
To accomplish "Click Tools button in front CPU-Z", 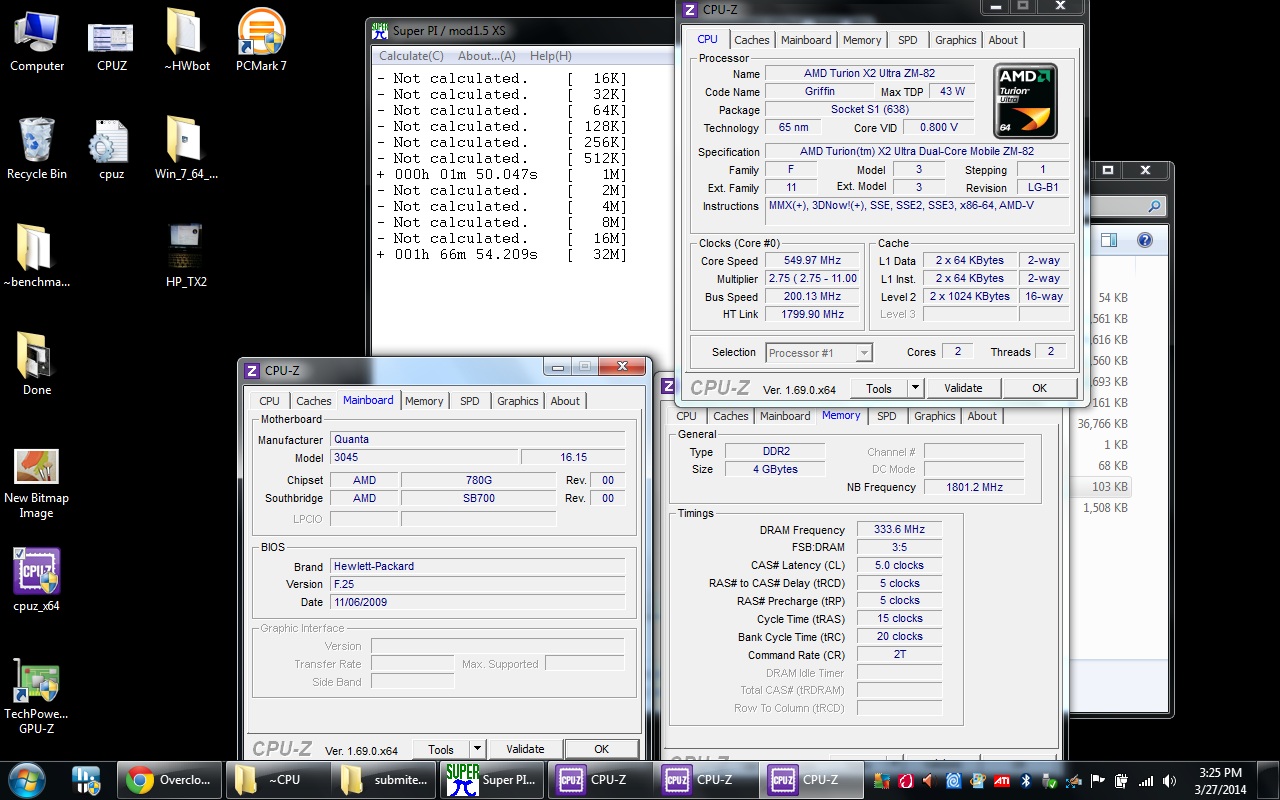I will coord(879,388).
